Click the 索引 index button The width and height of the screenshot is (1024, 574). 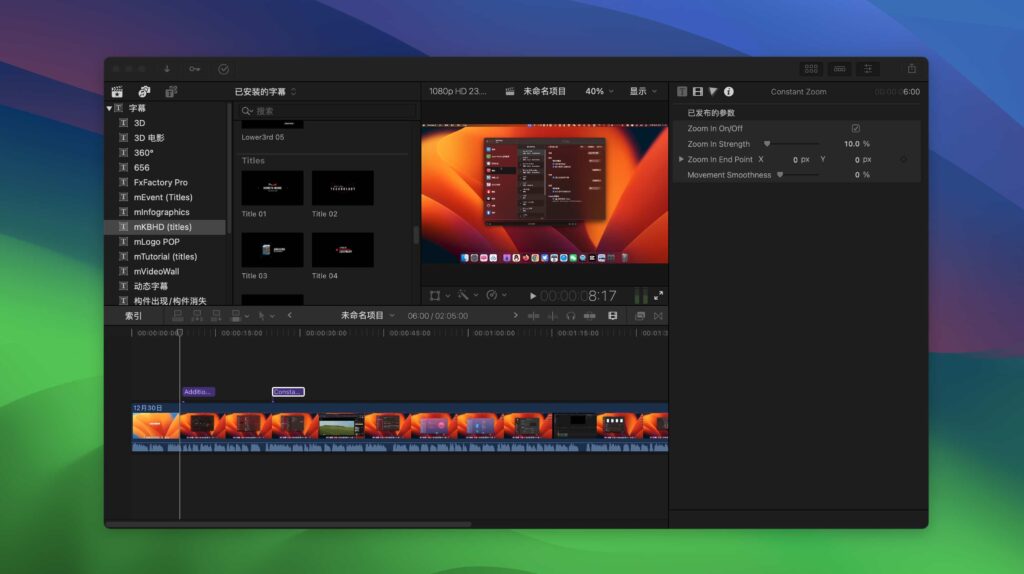click(133, 316)
